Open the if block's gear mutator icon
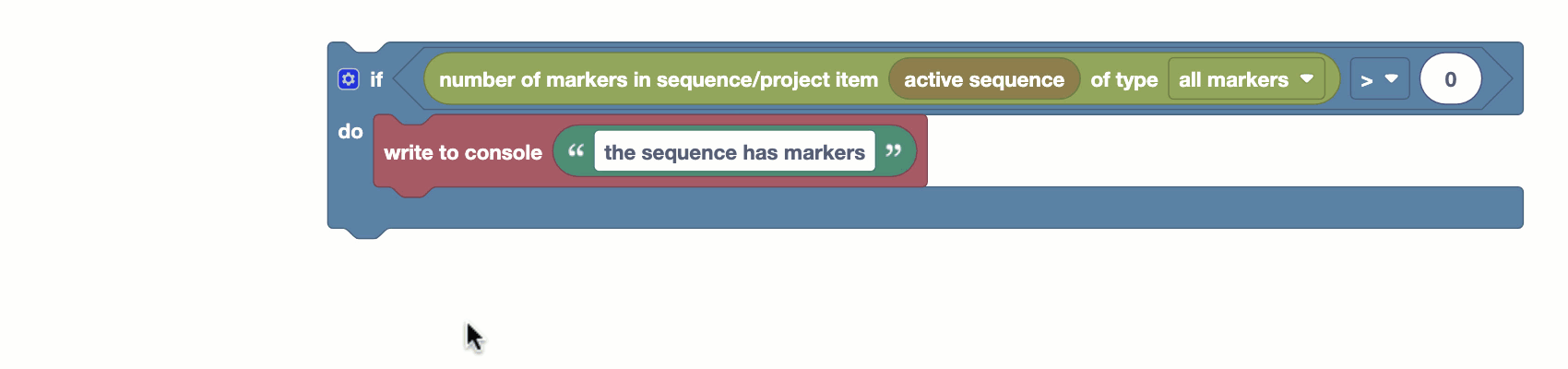1568x369 pixels. pos(348,79)
